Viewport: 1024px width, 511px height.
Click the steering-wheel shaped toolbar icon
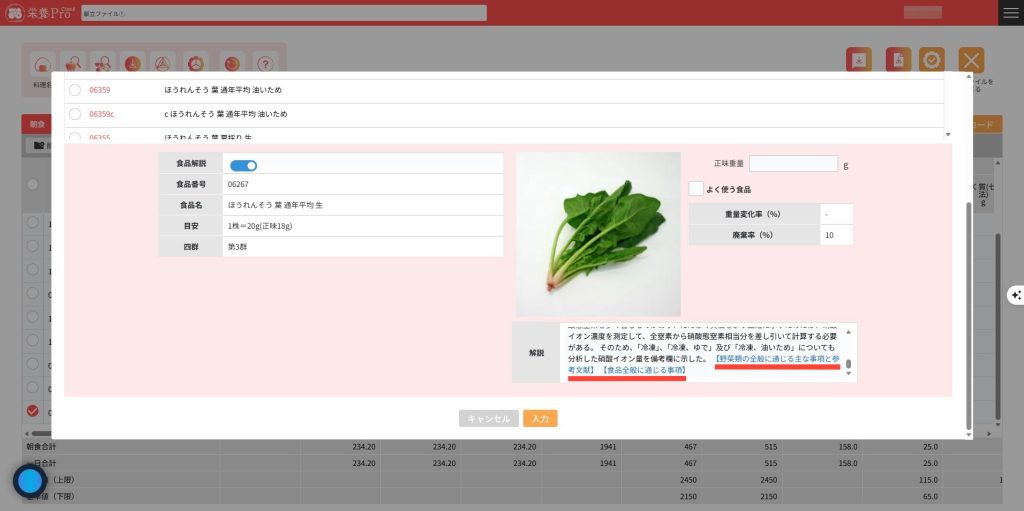(197, 63)
